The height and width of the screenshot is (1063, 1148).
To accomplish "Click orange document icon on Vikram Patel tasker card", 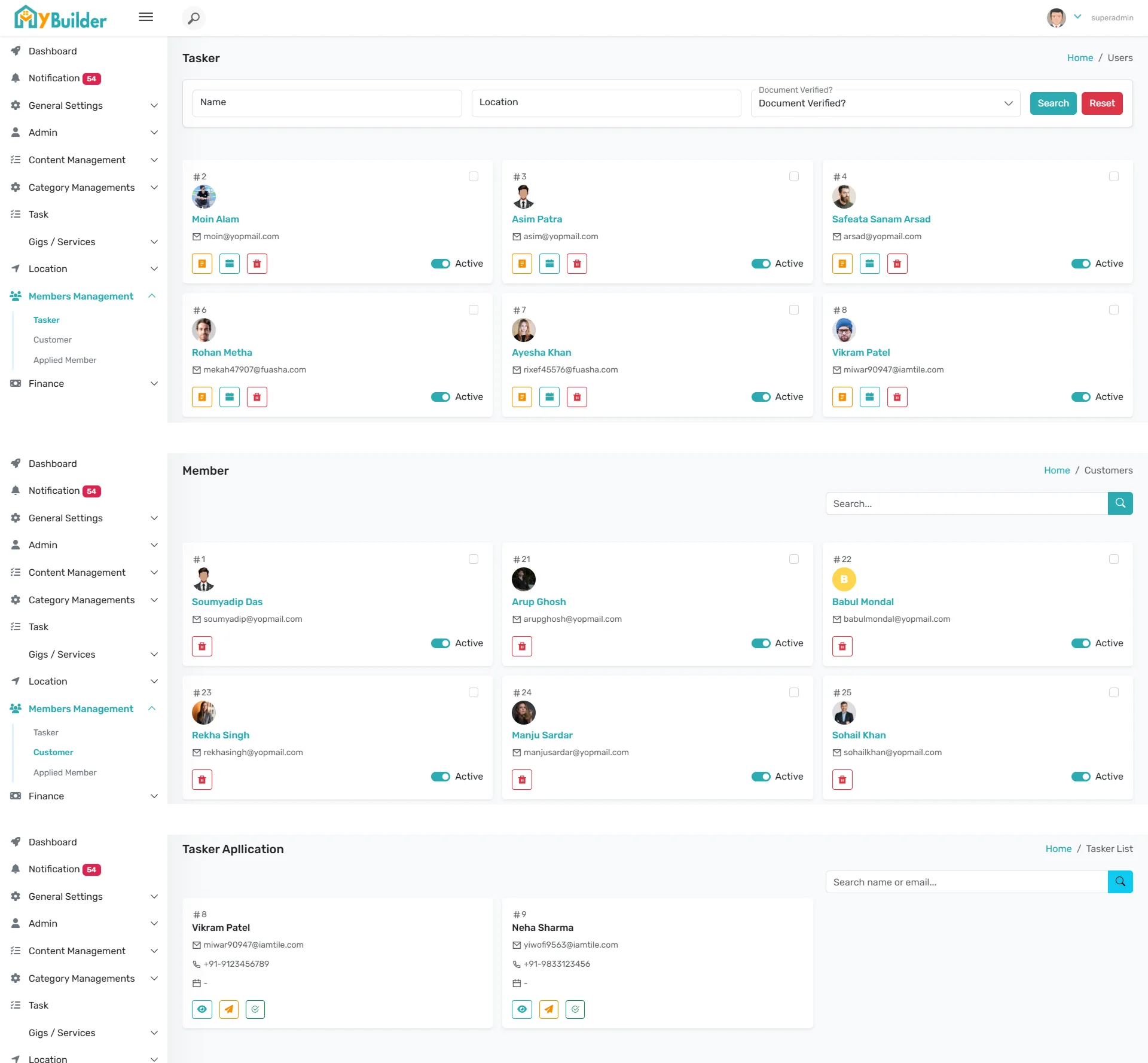I will [x=842, y=397].
